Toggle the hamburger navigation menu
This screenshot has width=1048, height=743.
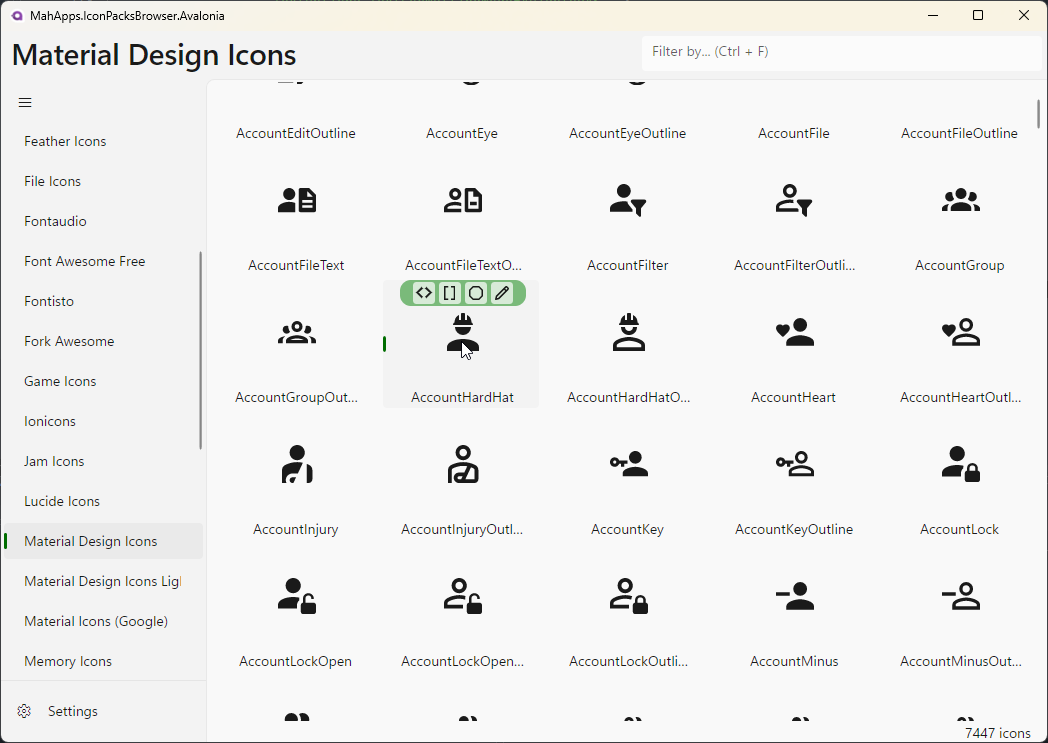point(25,102)
